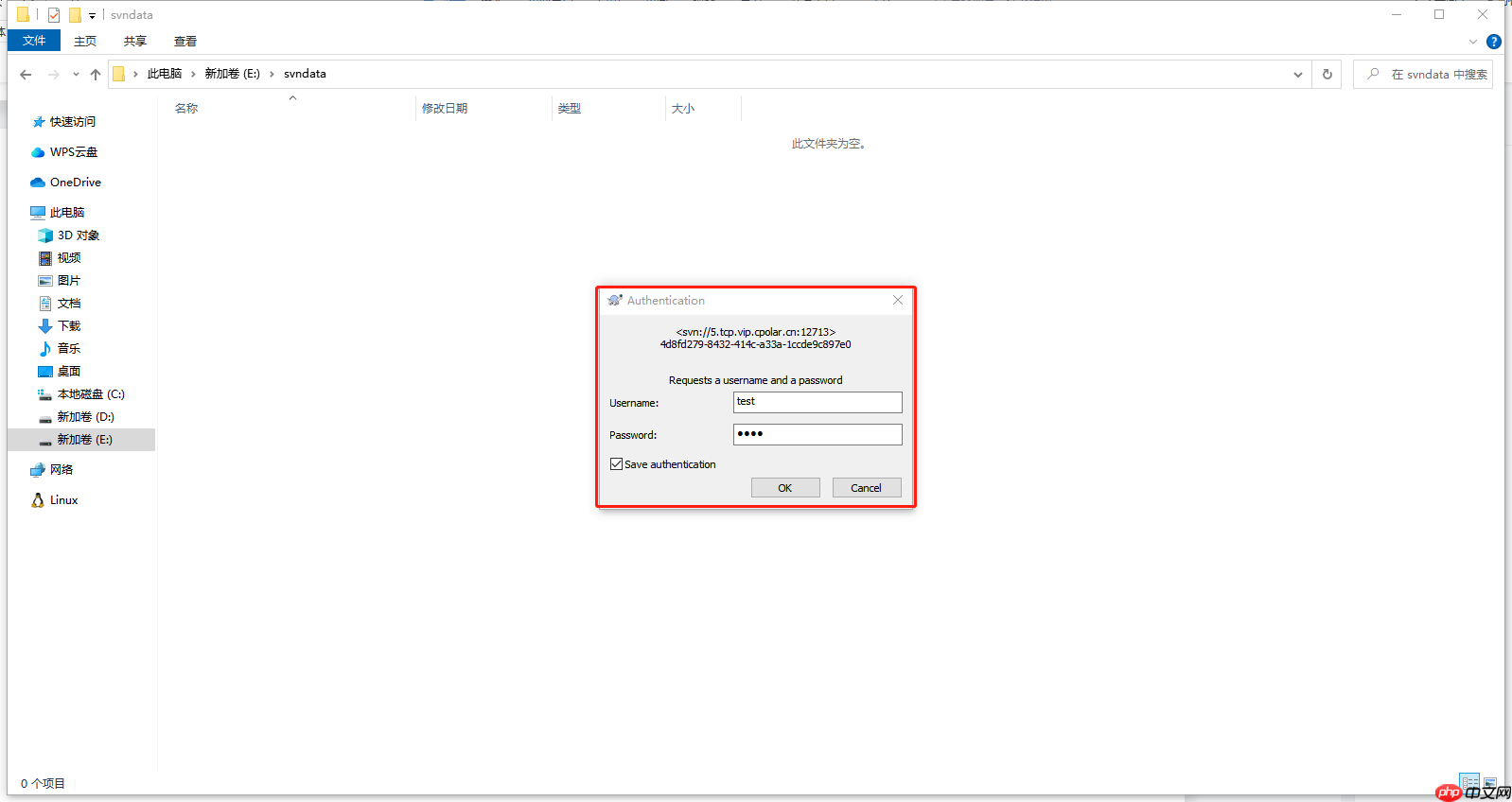The width and height of the screenshot is (1512, 802).
Task: Click the new folder icon in title bar
Action: tap(75, 15)
